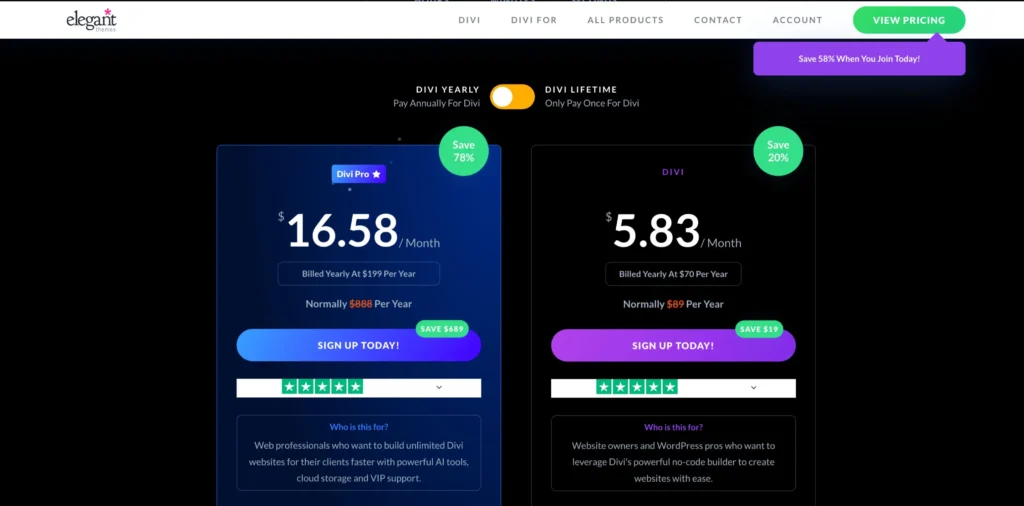1024x506 pixels.
Task: Click the $16.58 per month price
Action: 359,230
